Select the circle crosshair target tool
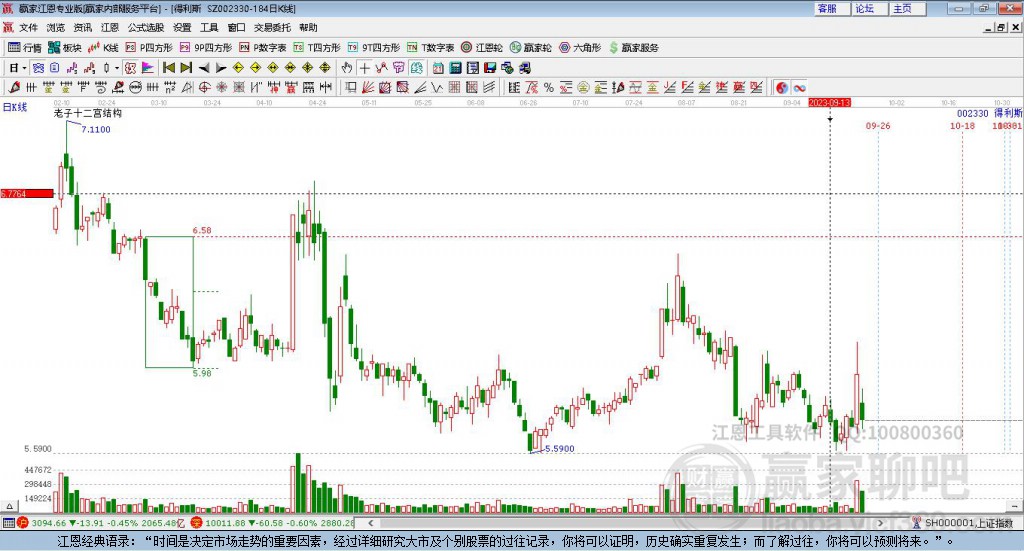1024x551 pixels. point(204,87)
